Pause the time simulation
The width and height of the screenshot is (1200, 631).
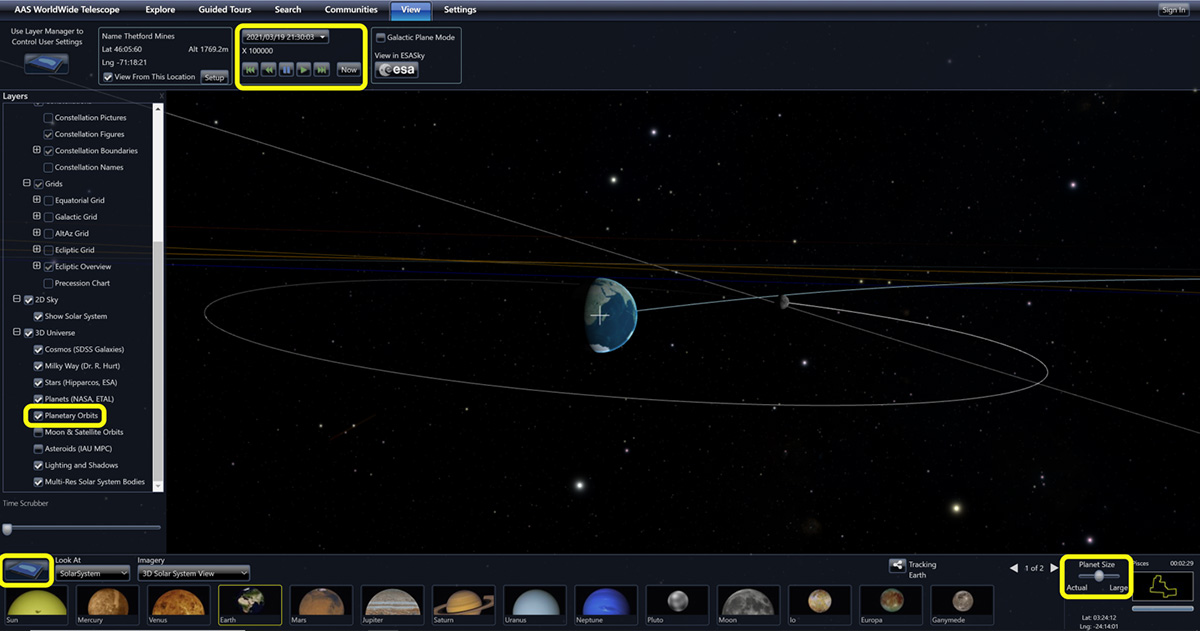point(286,70)
